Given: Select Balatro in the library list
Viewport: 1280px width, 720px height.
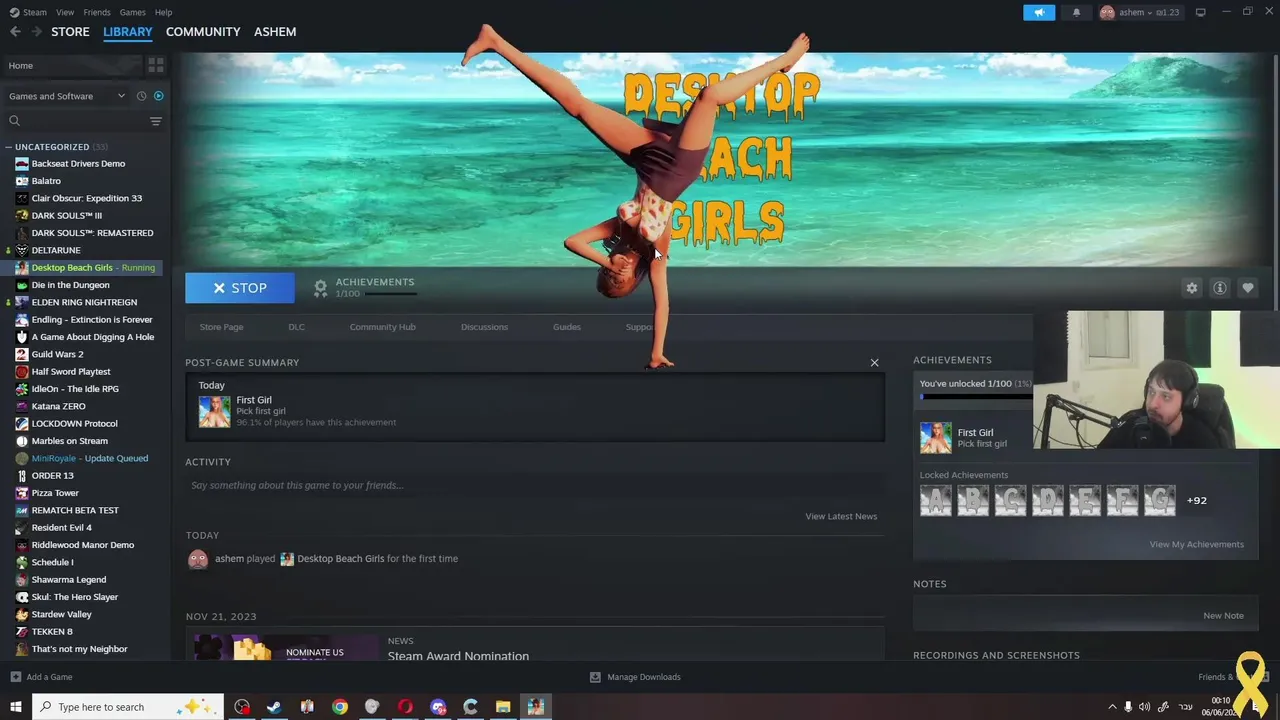Looking at the screenshot, I should pyautogui.click(x=46, y=181).
